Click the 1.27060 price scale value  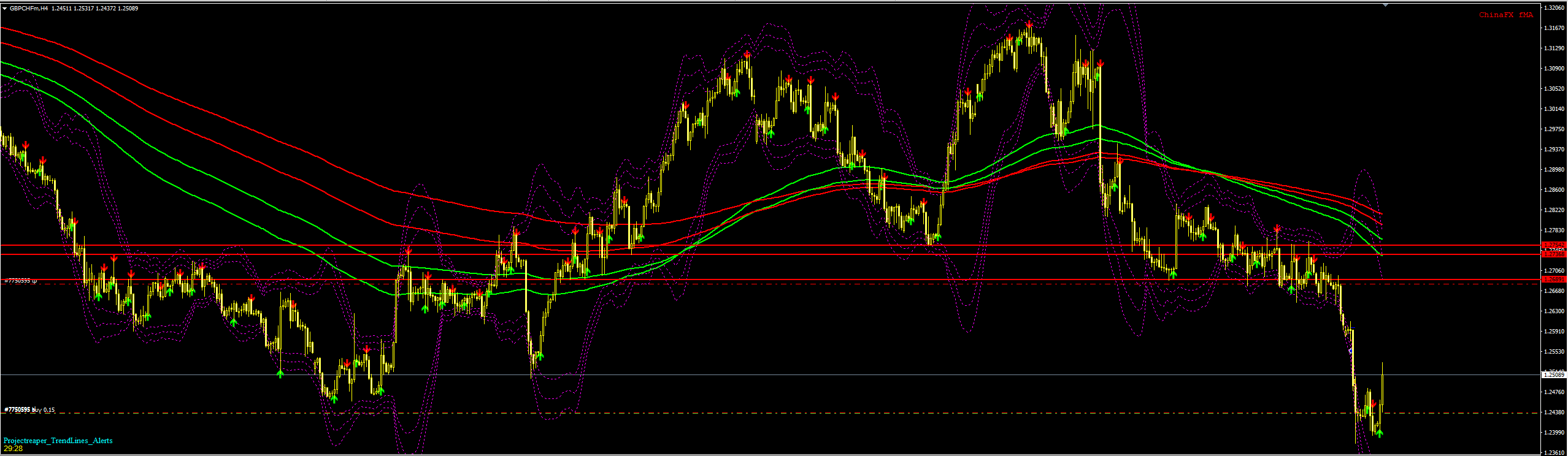point(1555,271)
